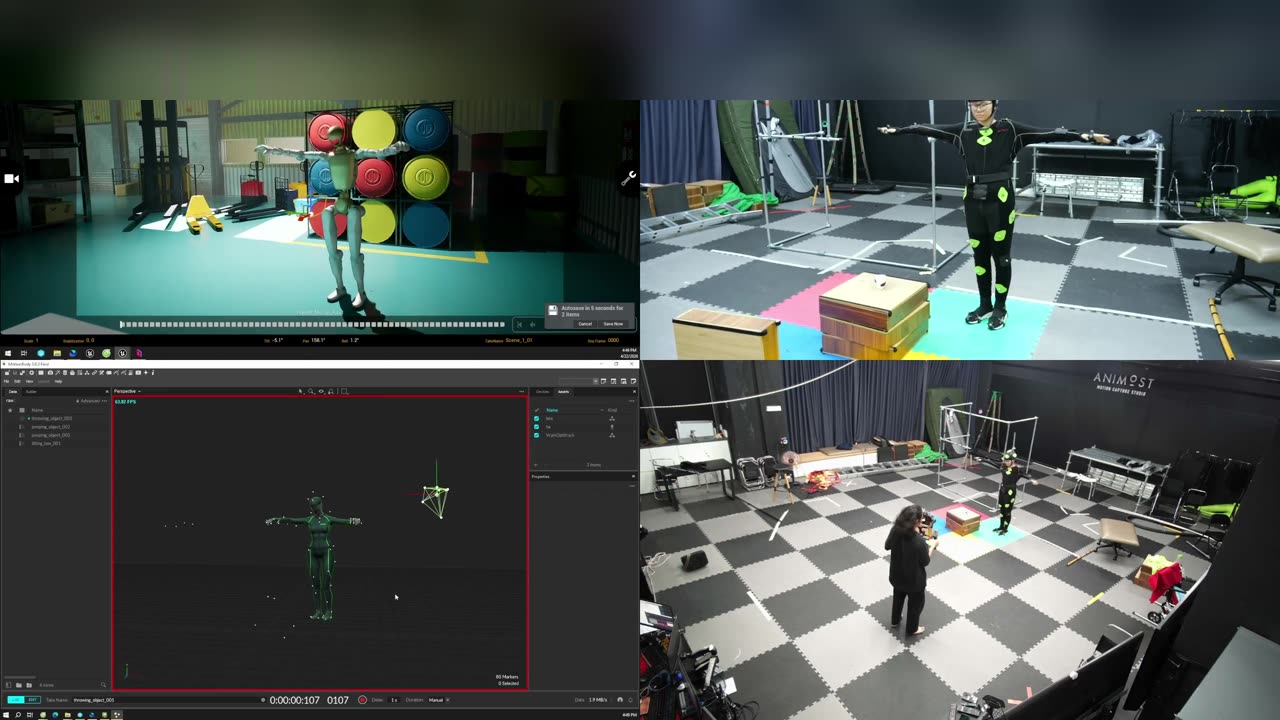Open File Explorer from the upper taskbar
Image resolution: width=1280 pixels, height=720 pixels.
(x=57, y=353)
